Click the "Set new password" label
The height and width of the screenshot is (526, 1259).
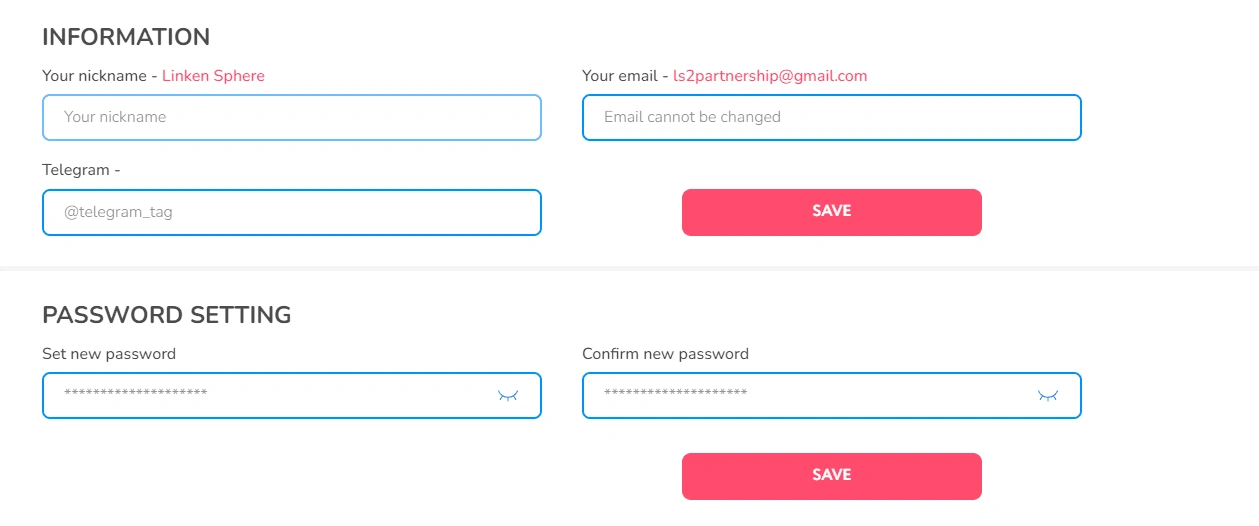click(109, 354)
